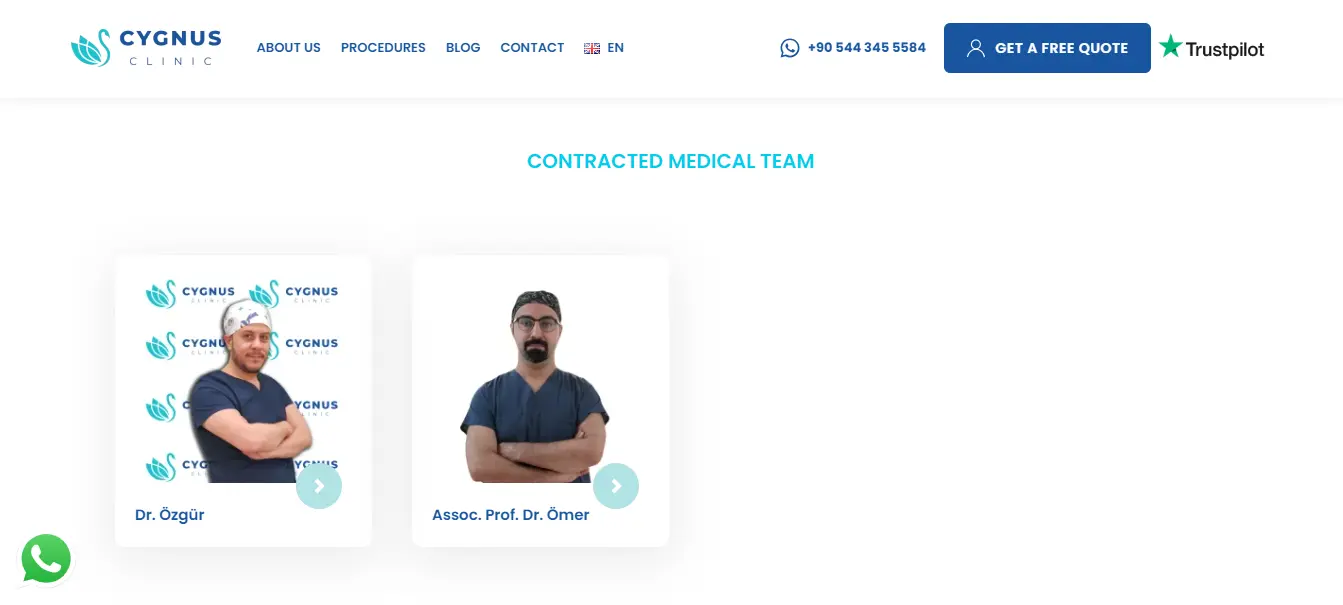
Task: Click the Cygnus Clinic swan logo
Action: [146, 48]
